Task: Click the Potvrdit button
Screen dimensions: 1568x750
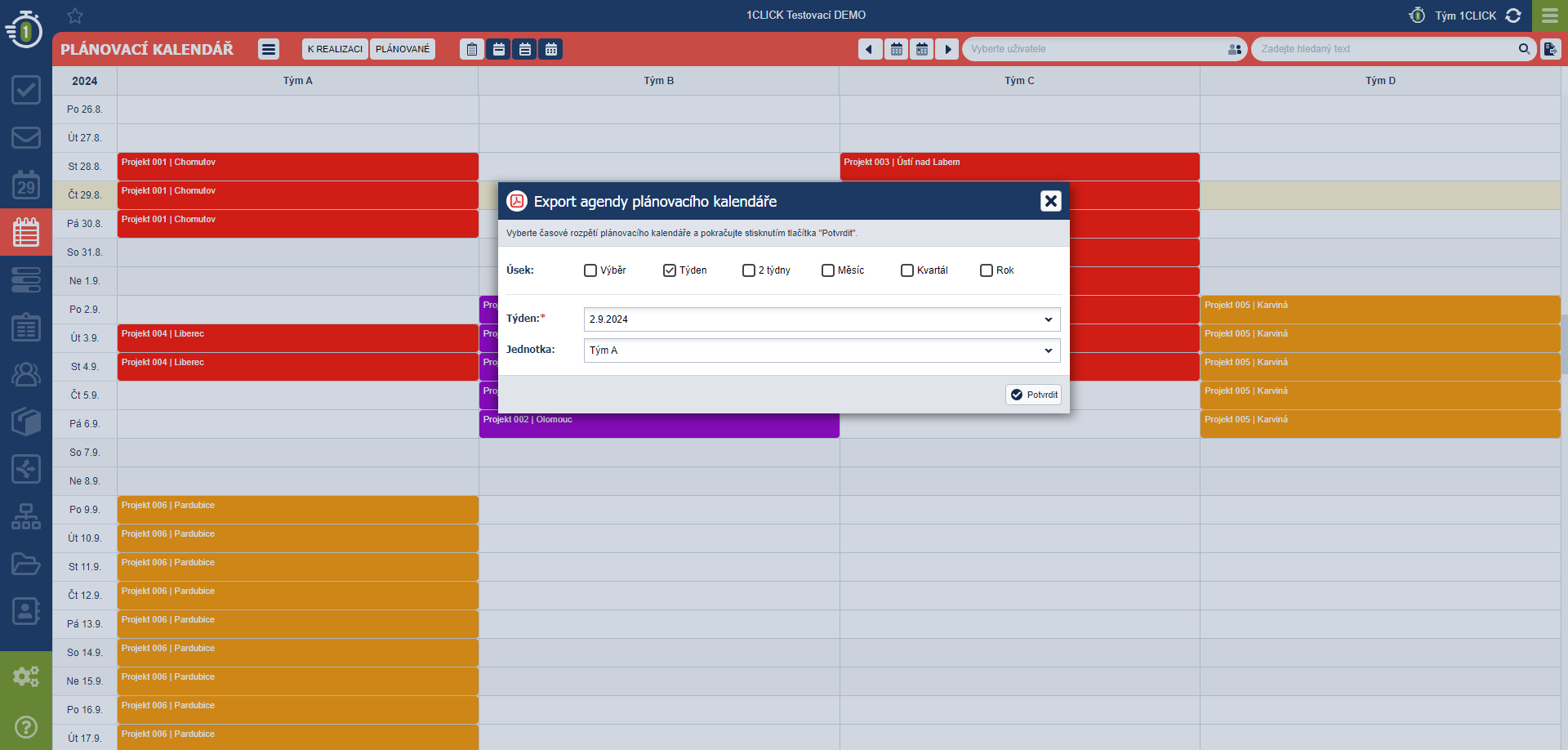Action: [1034, 395]
